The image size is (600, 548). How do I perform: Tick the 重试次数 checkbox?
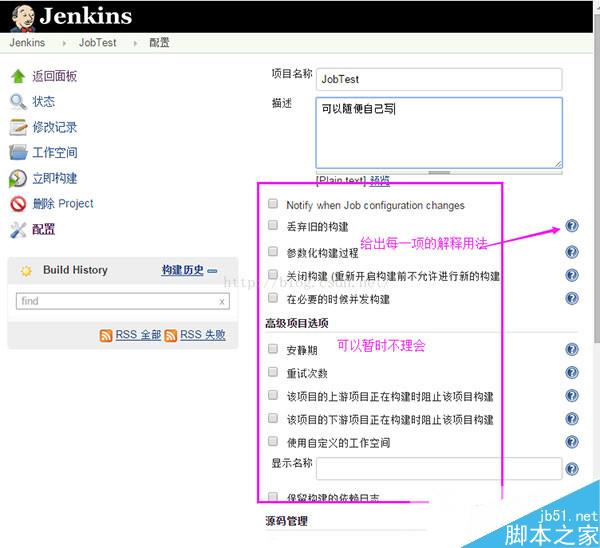pyautogui.click(x=273, y=372)
